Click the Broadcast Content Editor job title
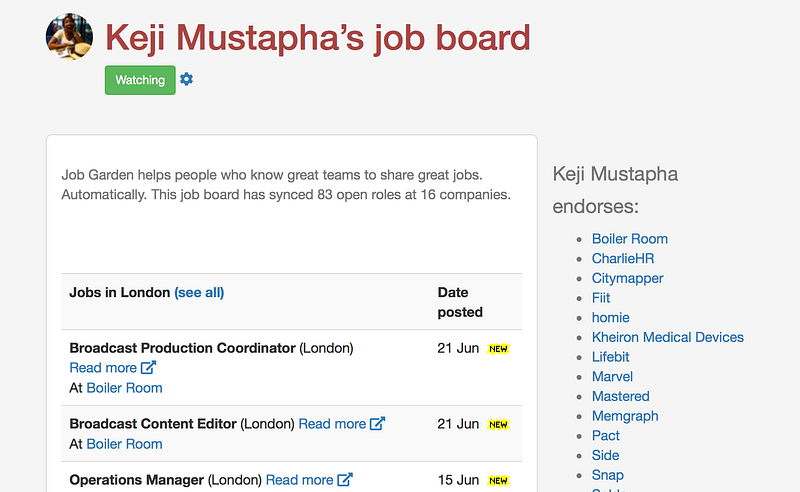The image size is (800, 492). click(x=153, y=424)
